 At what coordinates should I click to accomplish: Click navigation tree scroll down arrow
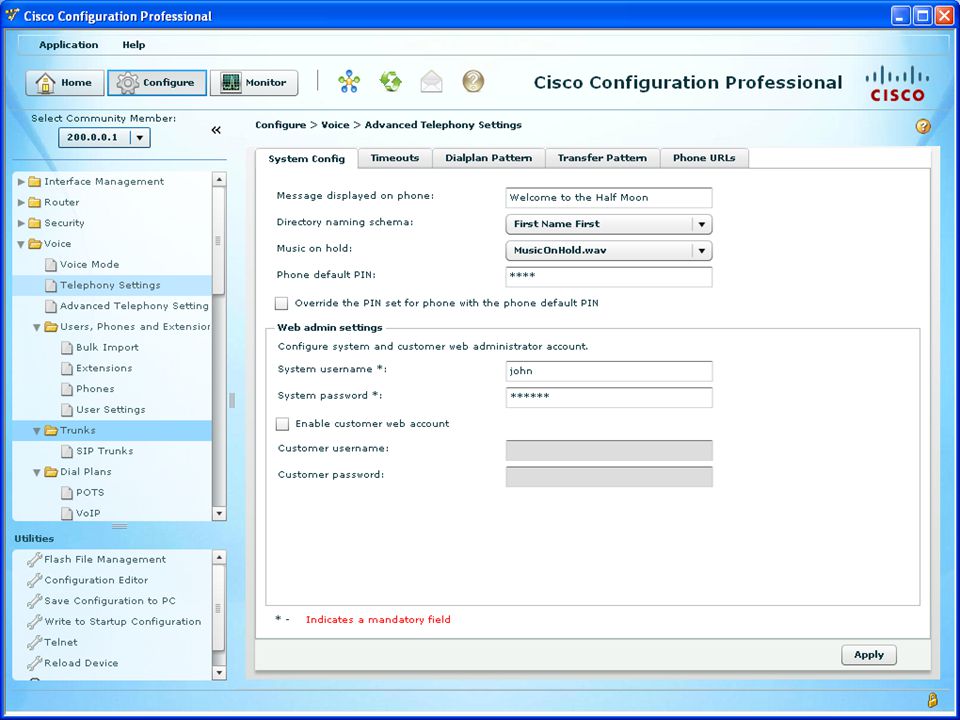(x=219, y=513)
